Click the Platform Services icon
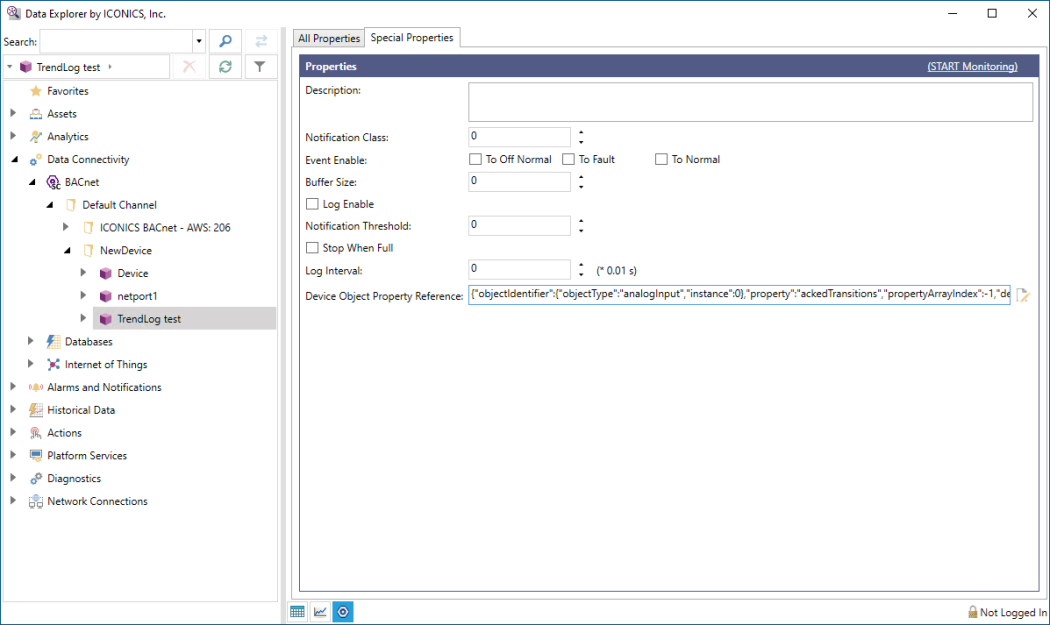This screenshot has width=1050, height=625. 36,456
